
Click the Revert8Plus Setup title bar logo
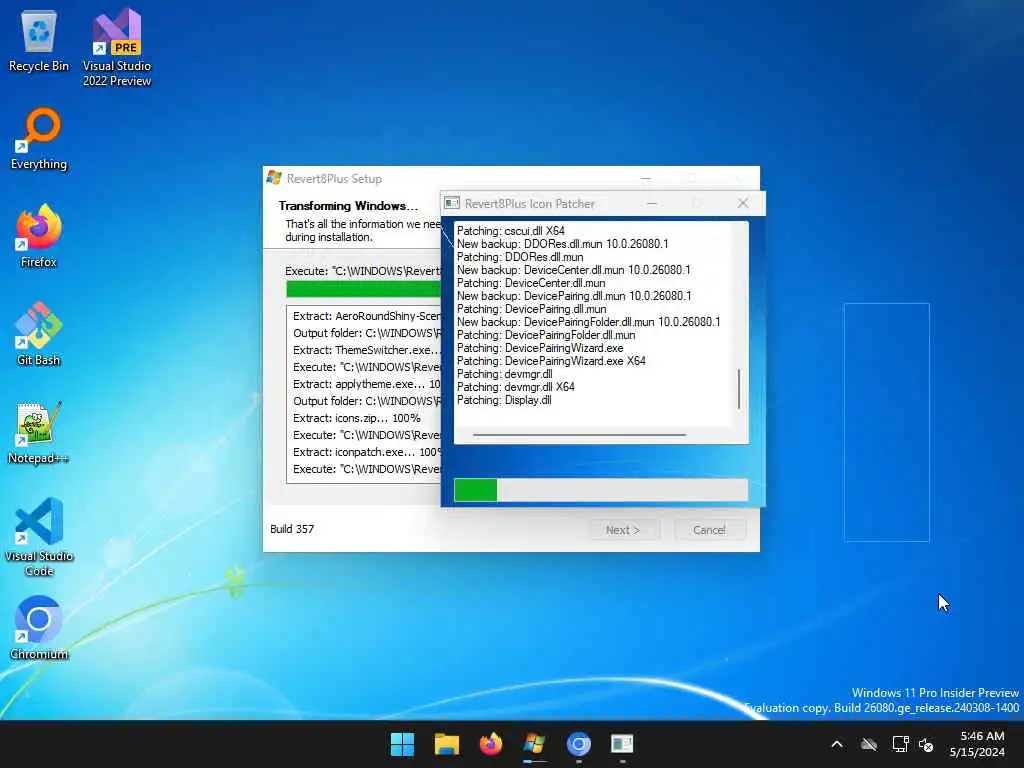(x=274, y=178)
